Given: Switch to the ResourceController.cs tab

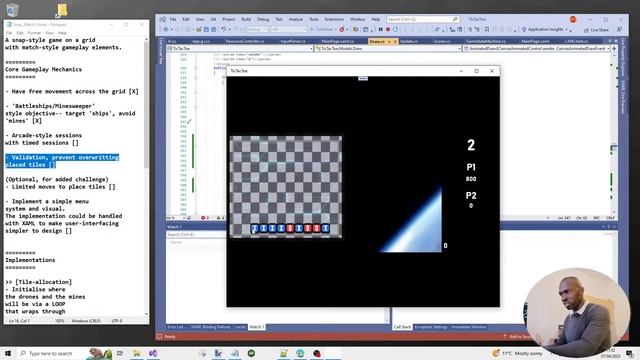Looking at the screenshot, I should click(x=245, y=41).
